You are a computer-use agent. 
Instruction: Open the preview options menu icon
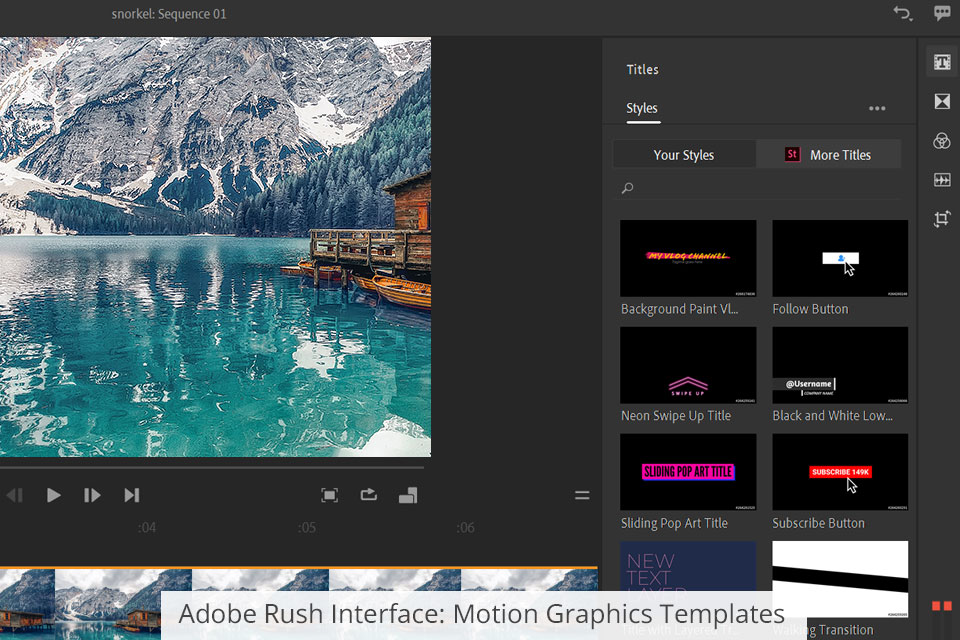pos(582,495)
